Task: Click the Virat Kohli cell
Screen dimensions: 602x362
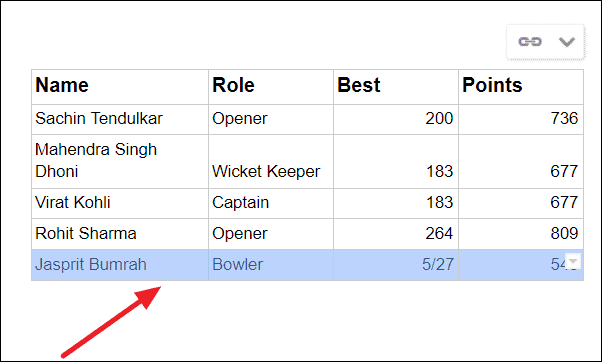Action: coord(120,203)
